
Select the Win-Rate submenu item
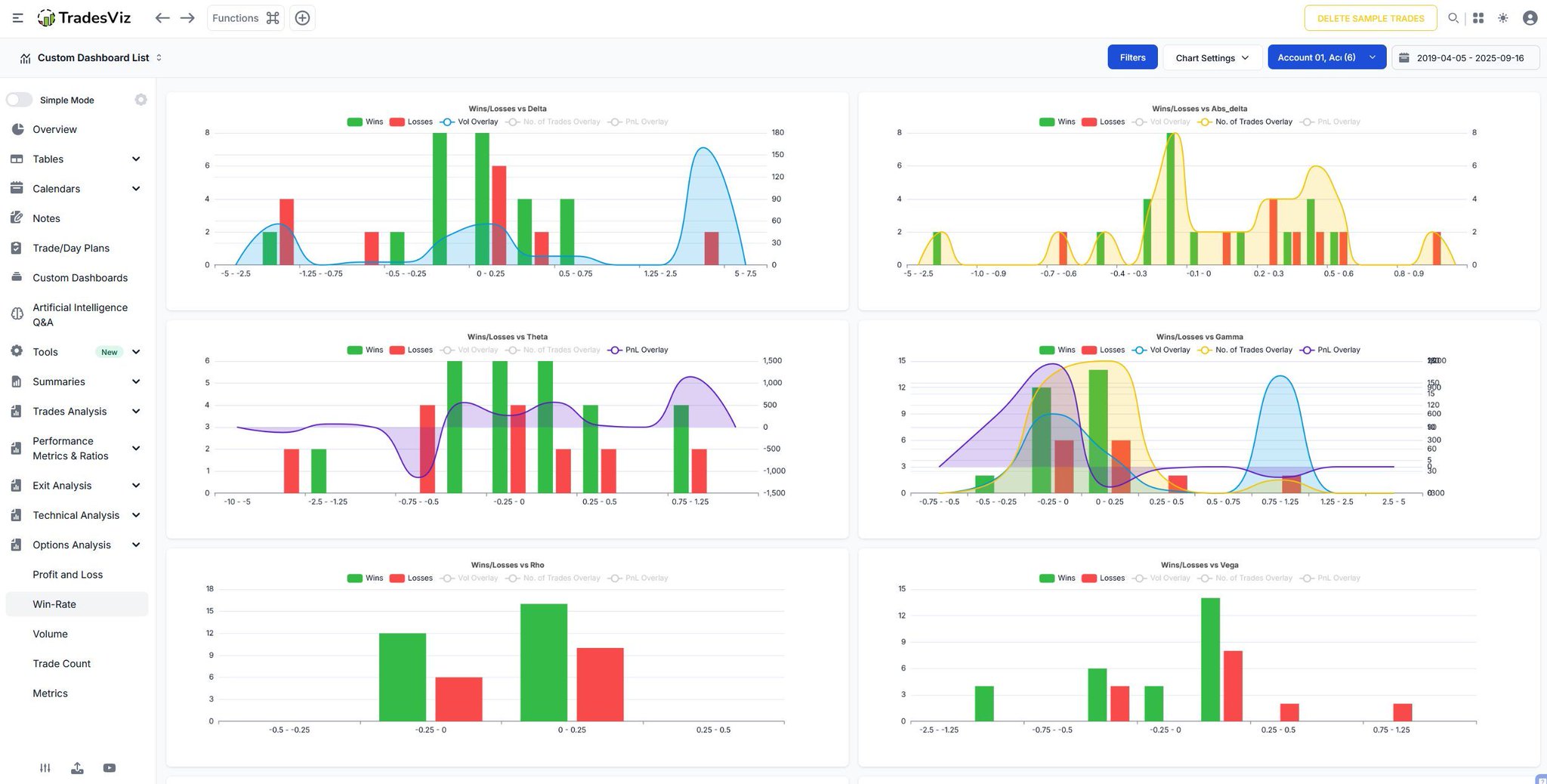[76, 604]
